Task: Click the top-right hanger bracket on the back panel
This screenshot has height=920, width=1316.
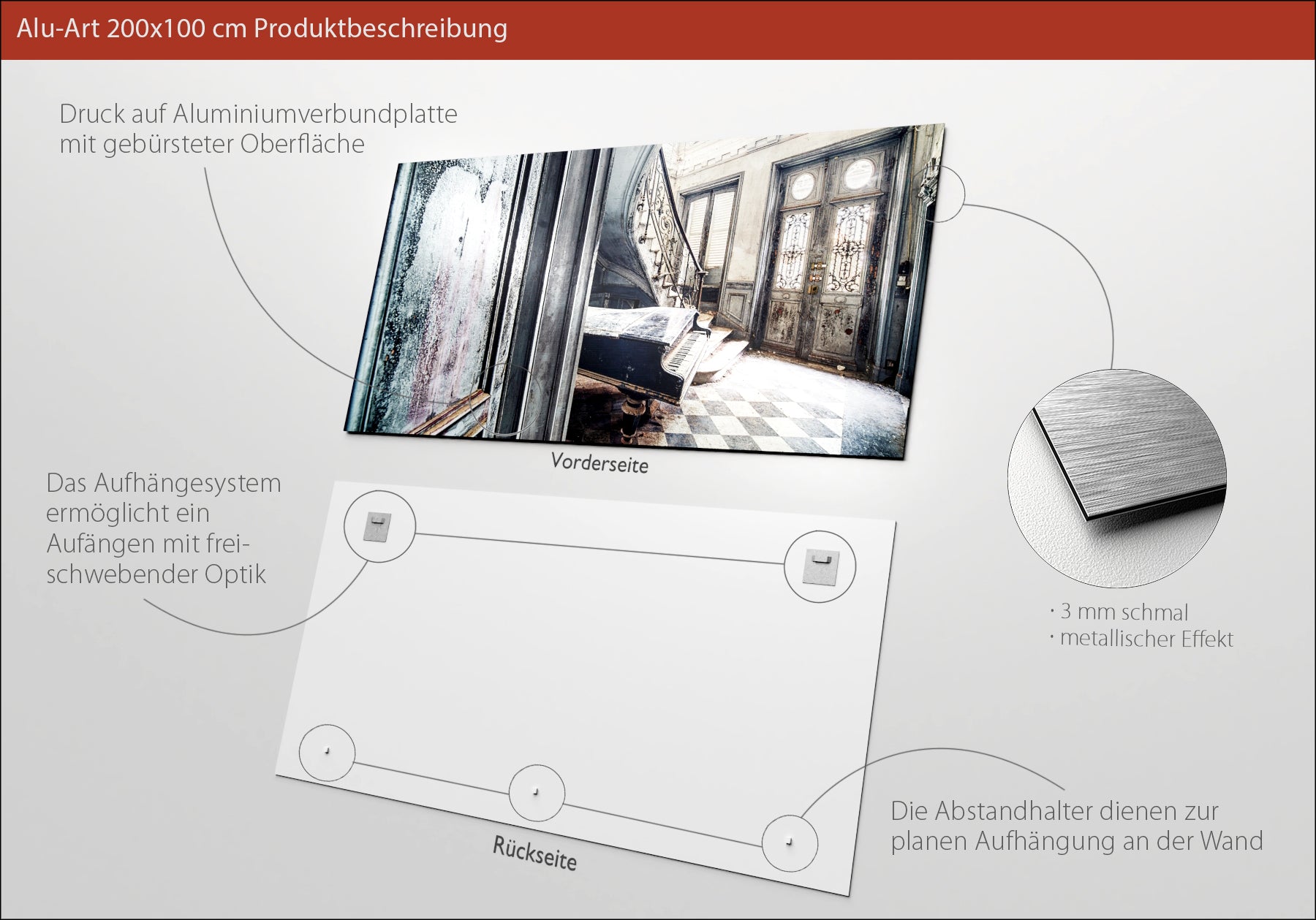Action: (820, 567)
